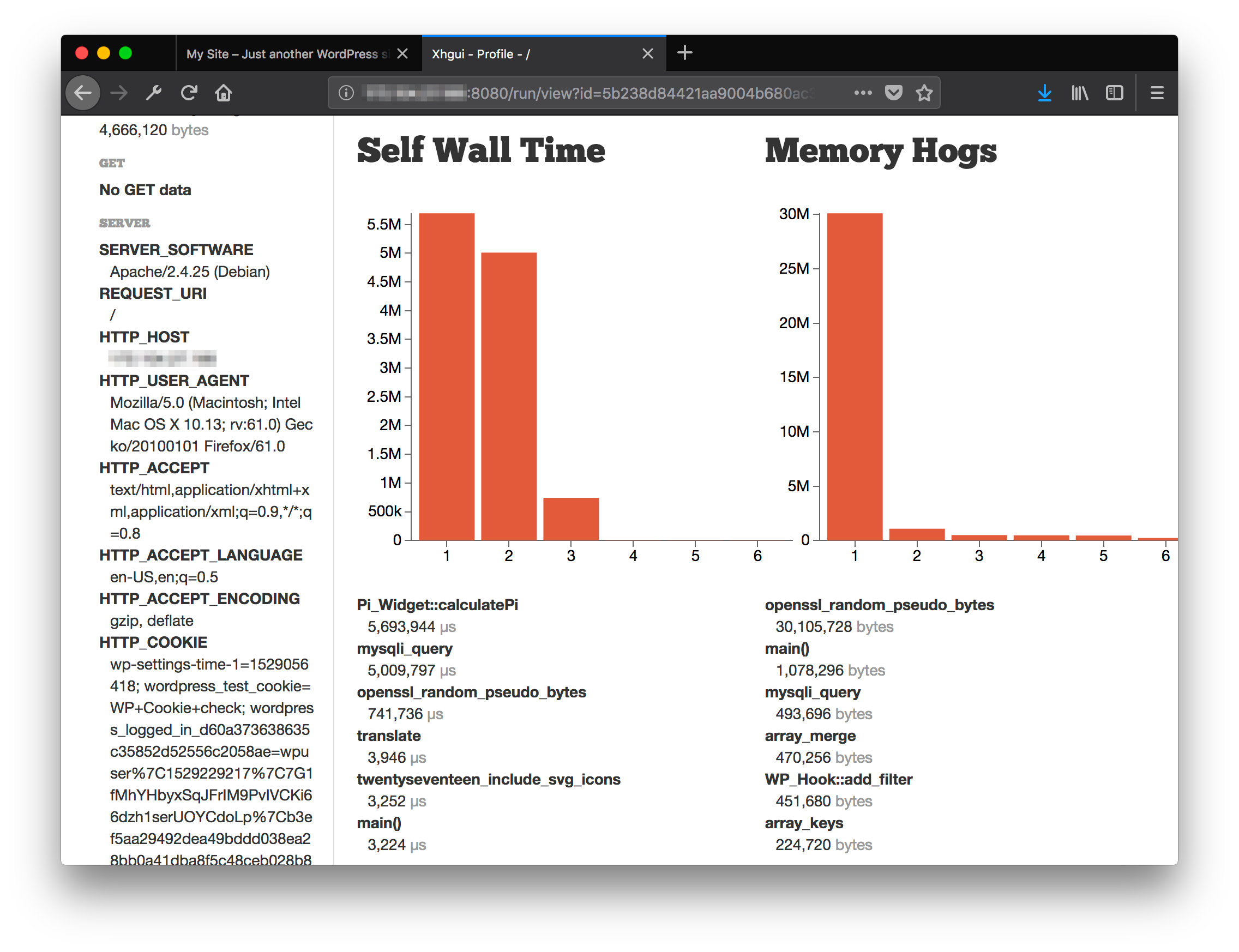Open the Pi_Widget::calculatePi function link
The image size is (1239, 952).
click(x=437, y=605)
